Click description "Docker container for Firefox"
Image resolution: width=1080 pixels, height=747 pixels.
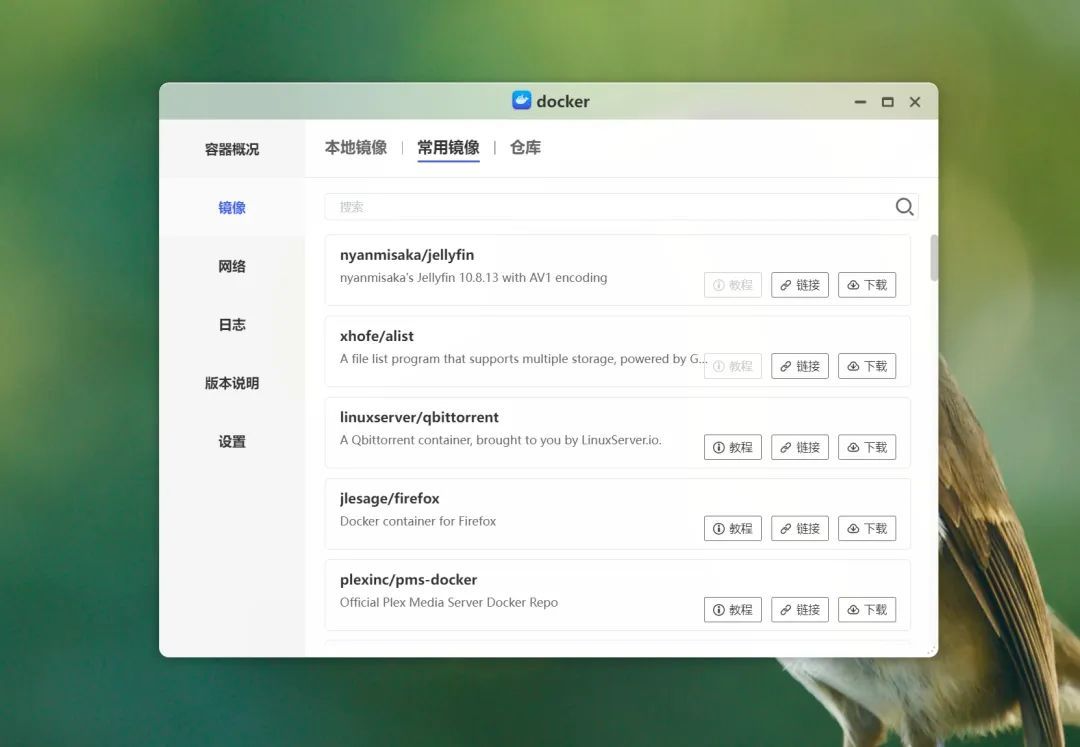pyautogui.click(x=418, y=521)
